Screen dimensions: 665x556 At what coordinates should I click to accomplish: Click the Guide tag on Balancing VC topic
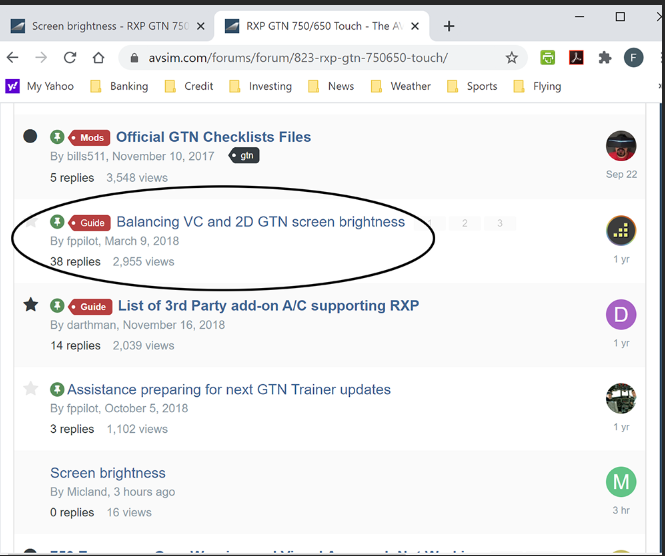[89, 223]
